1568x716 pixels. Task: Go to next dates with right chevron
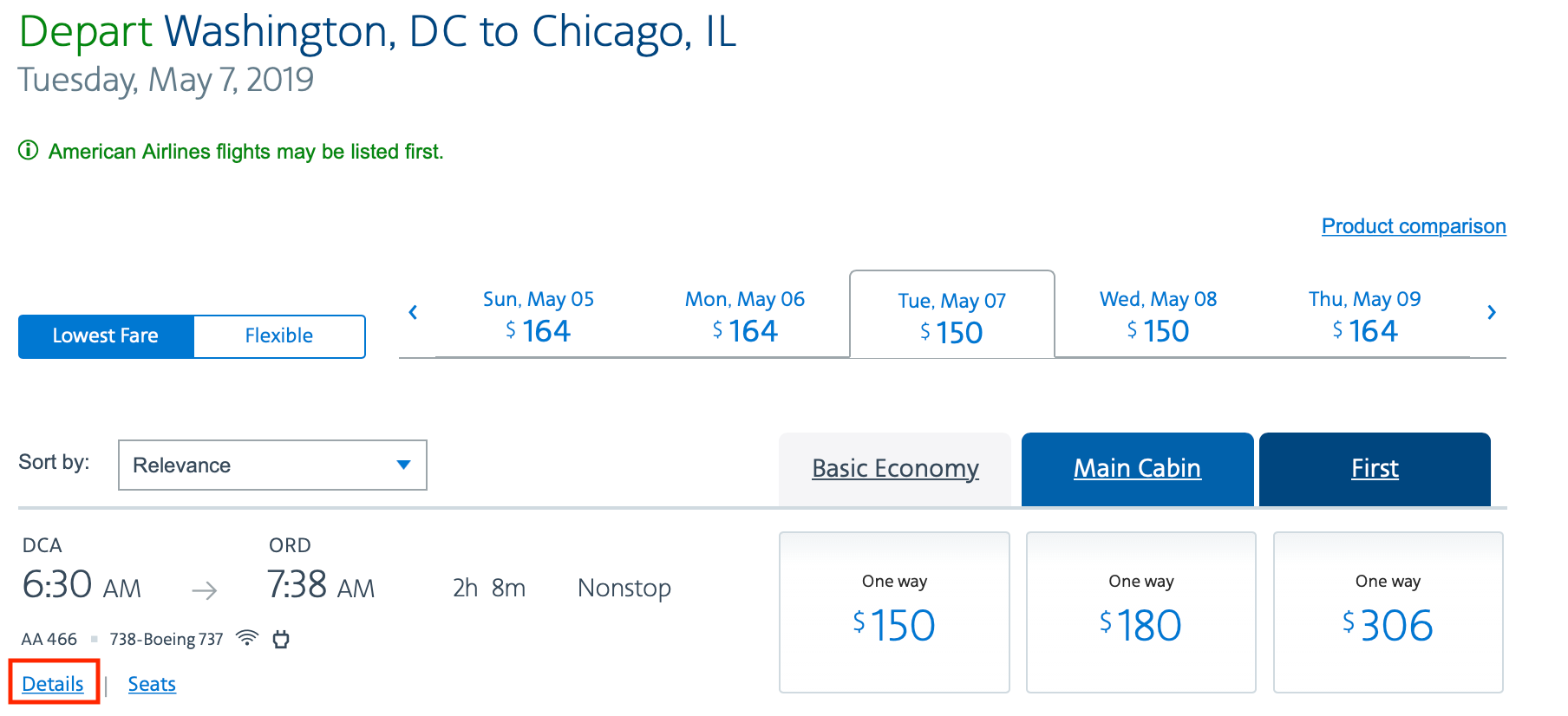click(1491, 312)
